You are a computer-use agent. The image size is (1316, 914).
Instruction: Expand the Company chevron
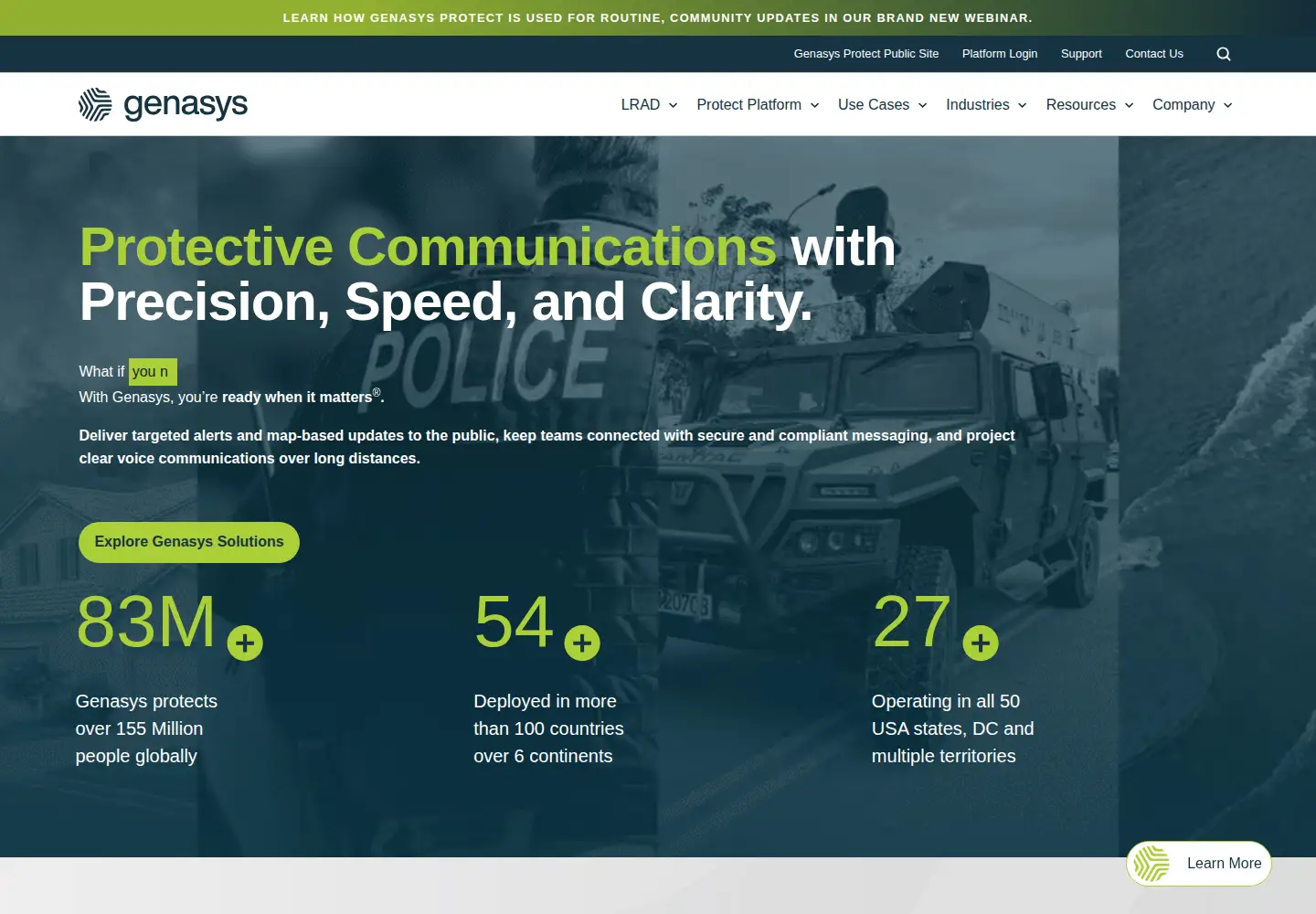(x=1228, y=105)
